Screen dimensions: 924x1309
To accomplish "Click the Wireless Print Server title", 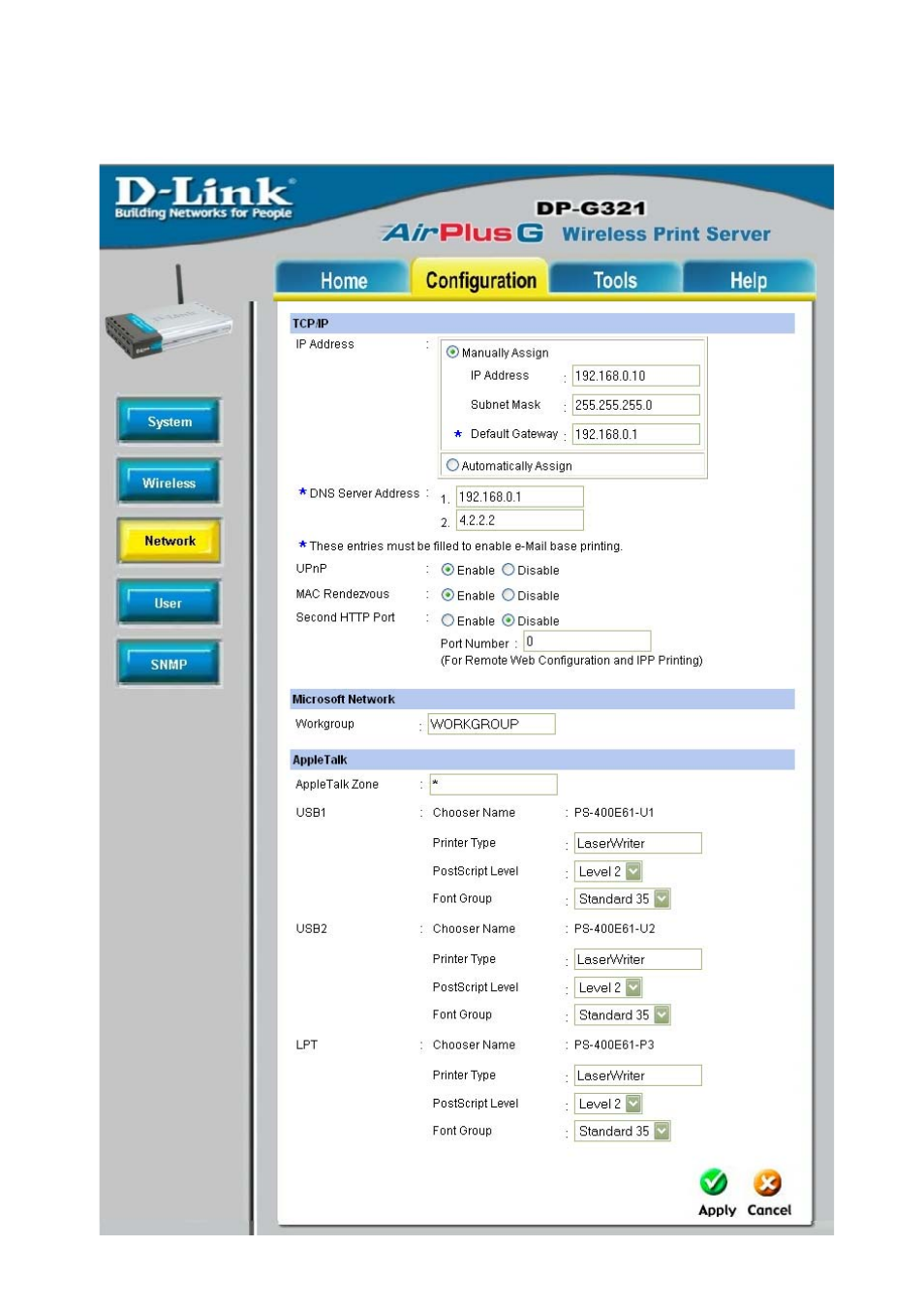I will (x=666, y=234).
